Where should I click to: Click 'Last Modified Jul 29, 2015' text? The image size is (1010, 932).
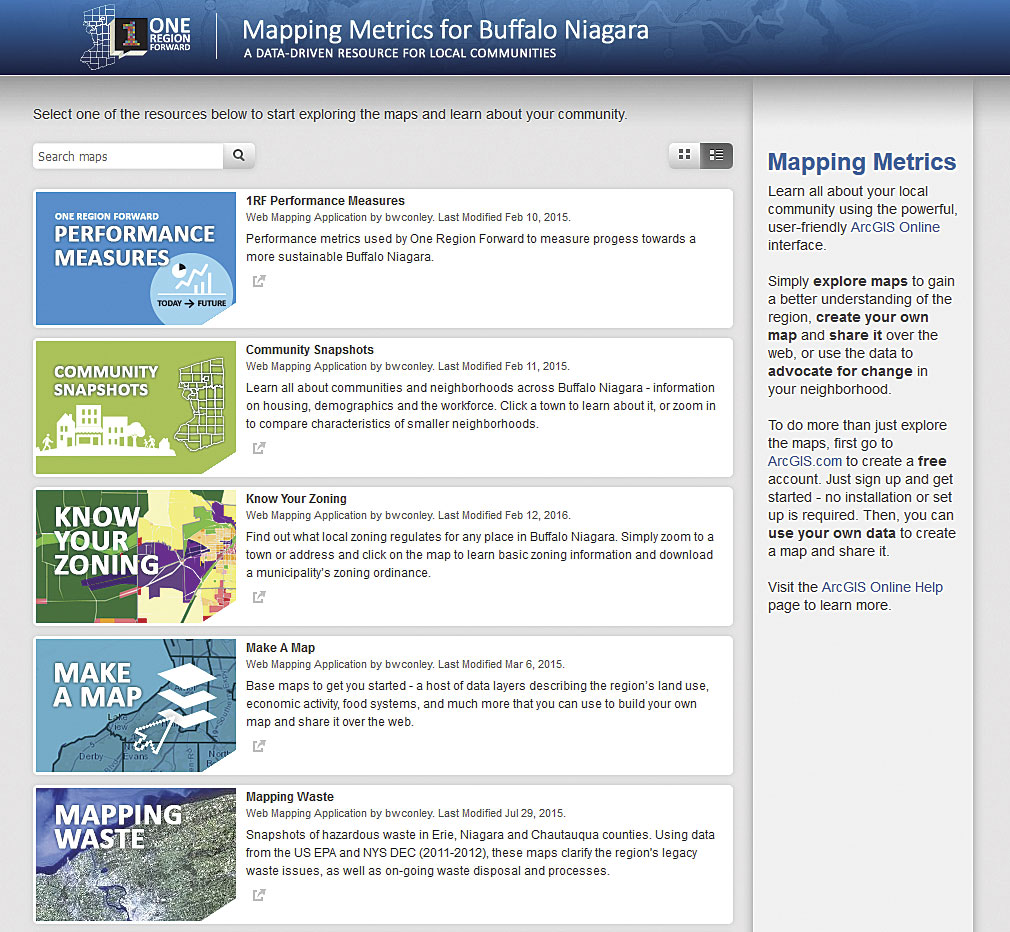[x=502, y=813]
